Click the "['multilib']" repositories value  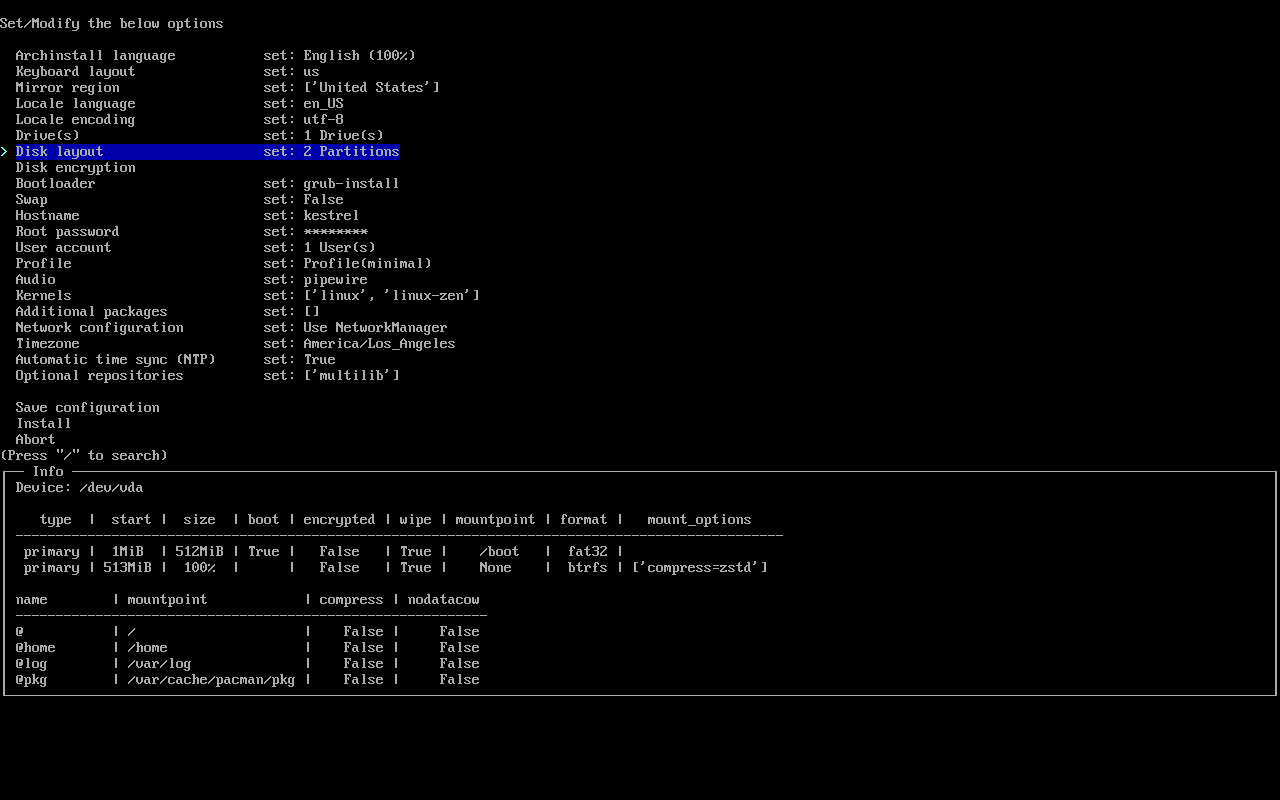pos(352,376)
